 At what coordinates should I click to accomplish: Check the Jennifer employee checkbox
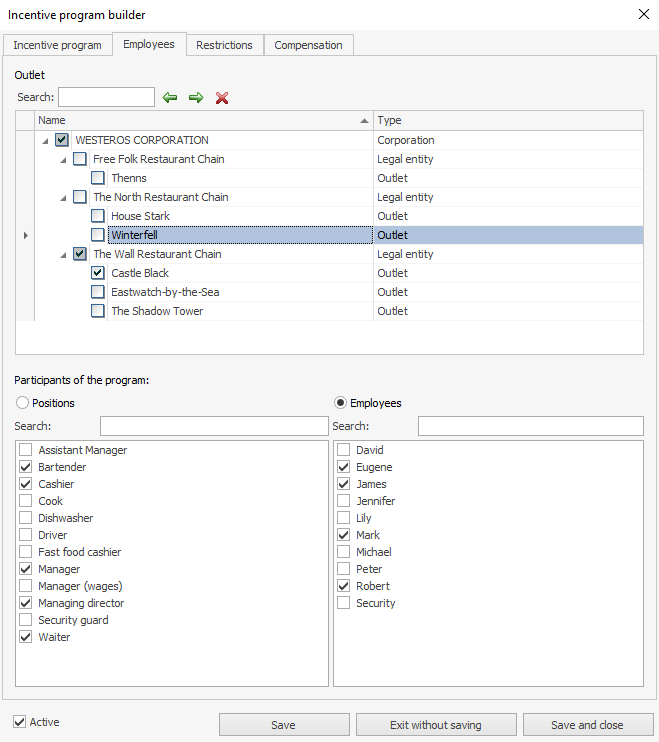344,501
